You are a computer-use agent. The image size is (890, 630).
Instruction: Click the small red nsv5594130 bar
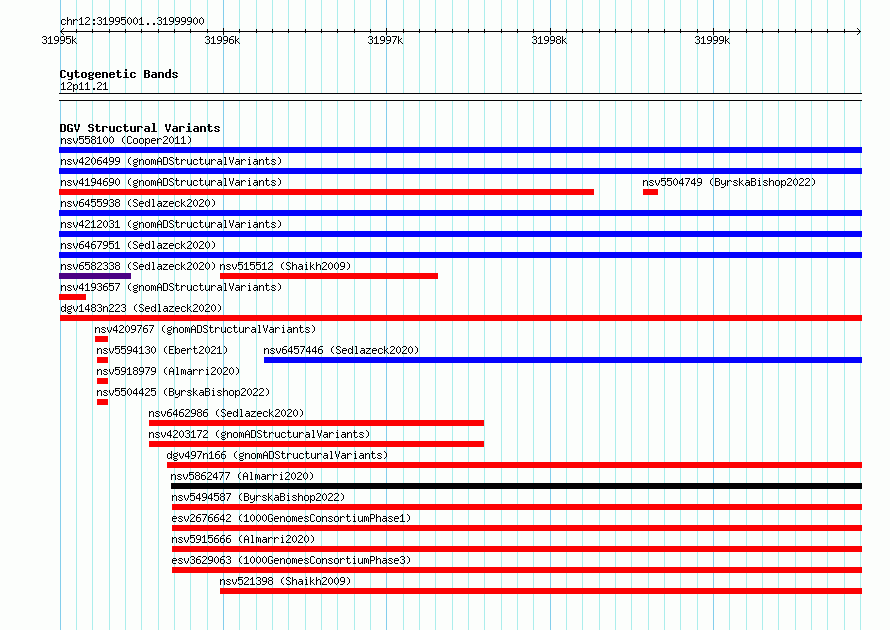[102, 360]
